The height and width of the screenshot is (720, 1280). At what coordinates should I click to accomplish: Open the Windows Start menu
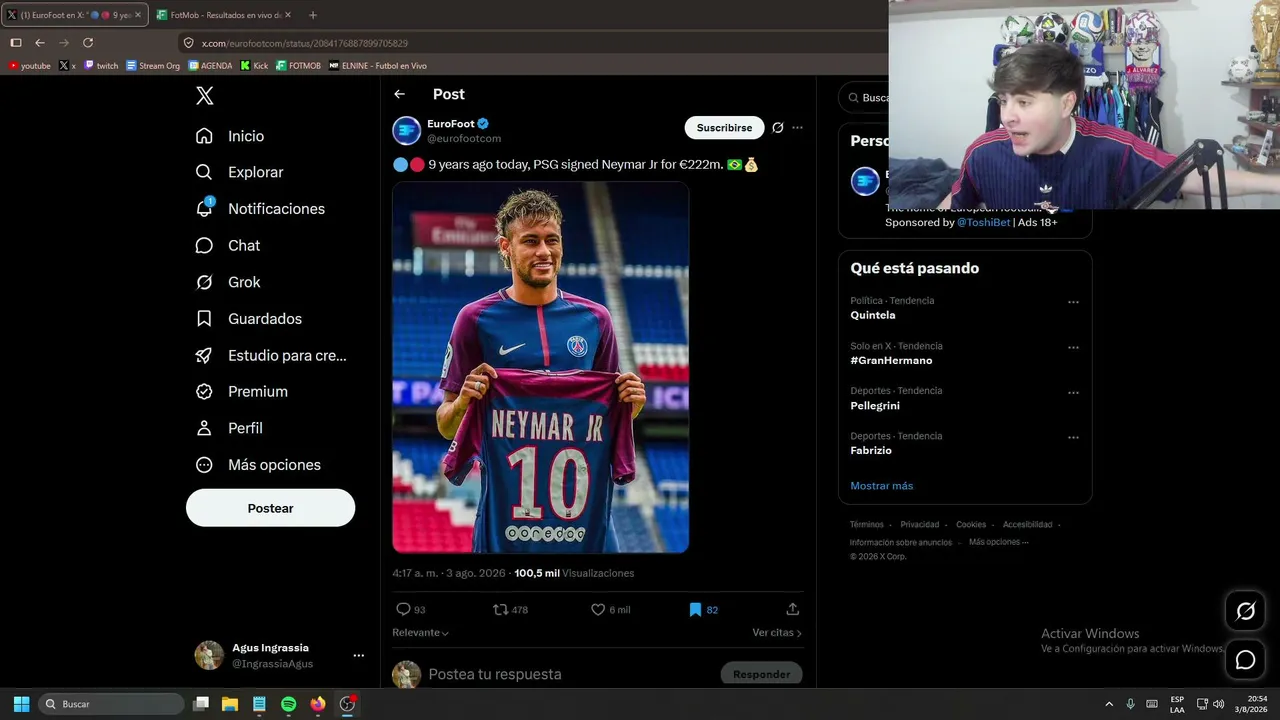pyautogui.click(x=21, y=704)
